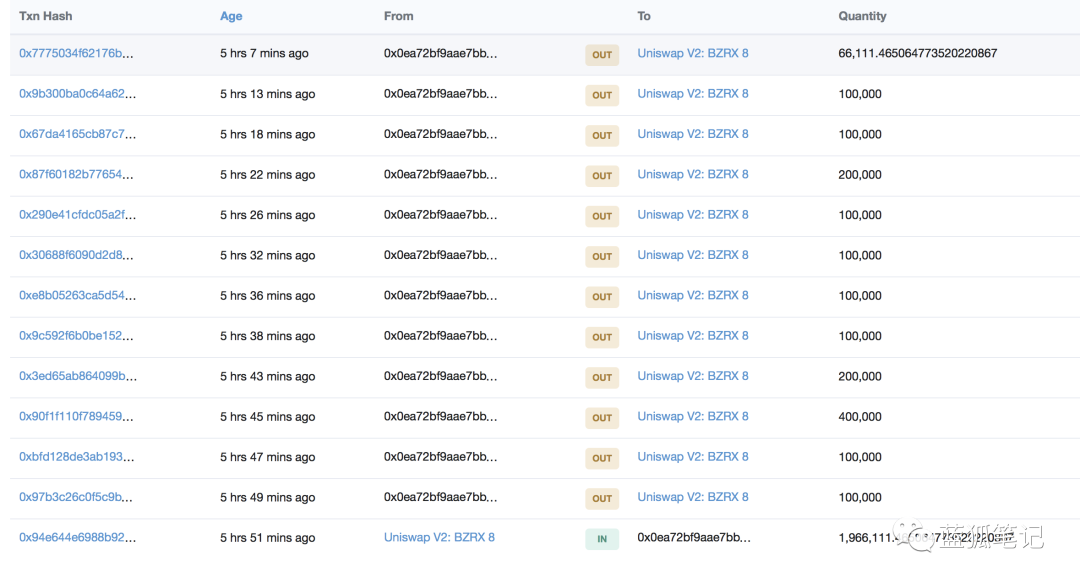
Task: Click the To column header
Action: click(643, 16)
